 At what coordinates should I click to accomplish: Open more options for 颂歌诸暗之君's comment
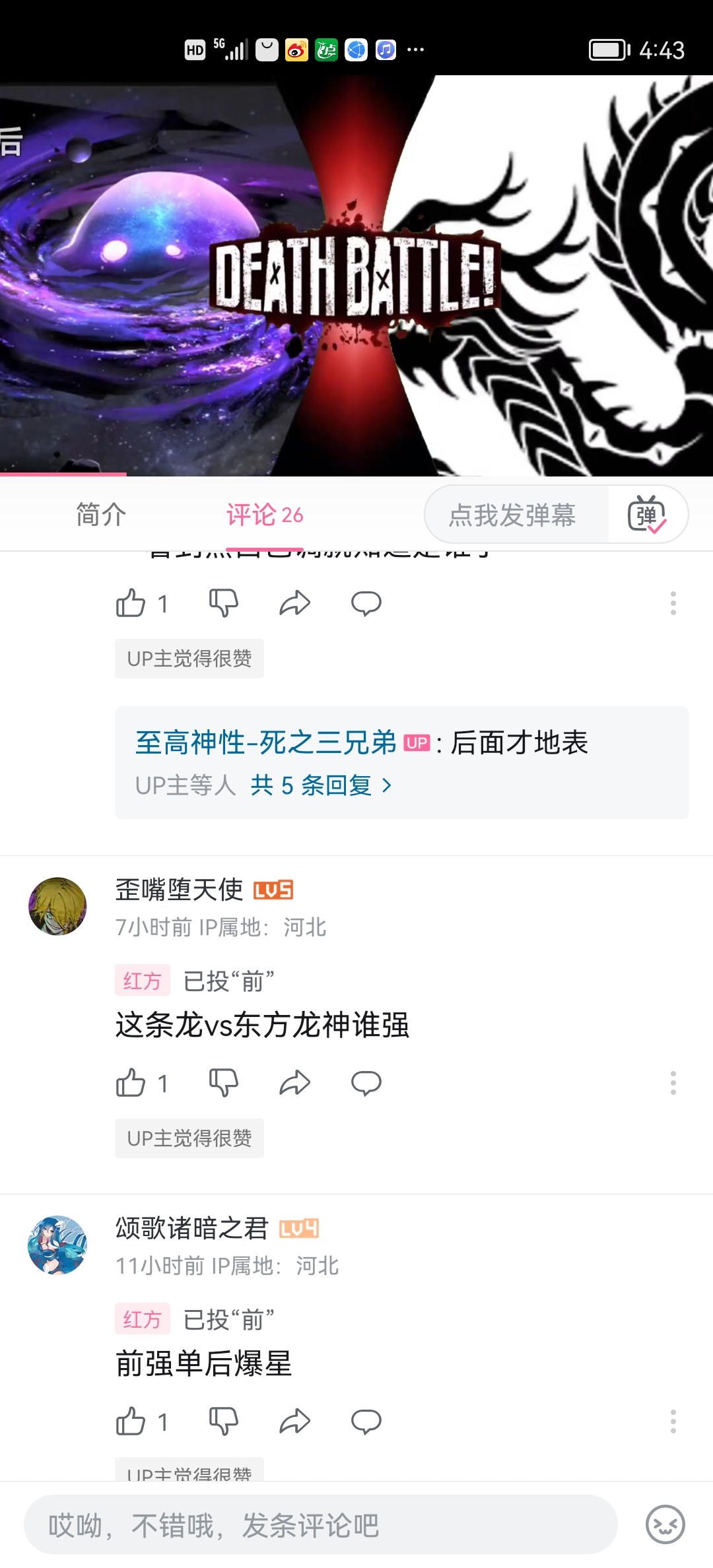click(x=673, y=1421)
